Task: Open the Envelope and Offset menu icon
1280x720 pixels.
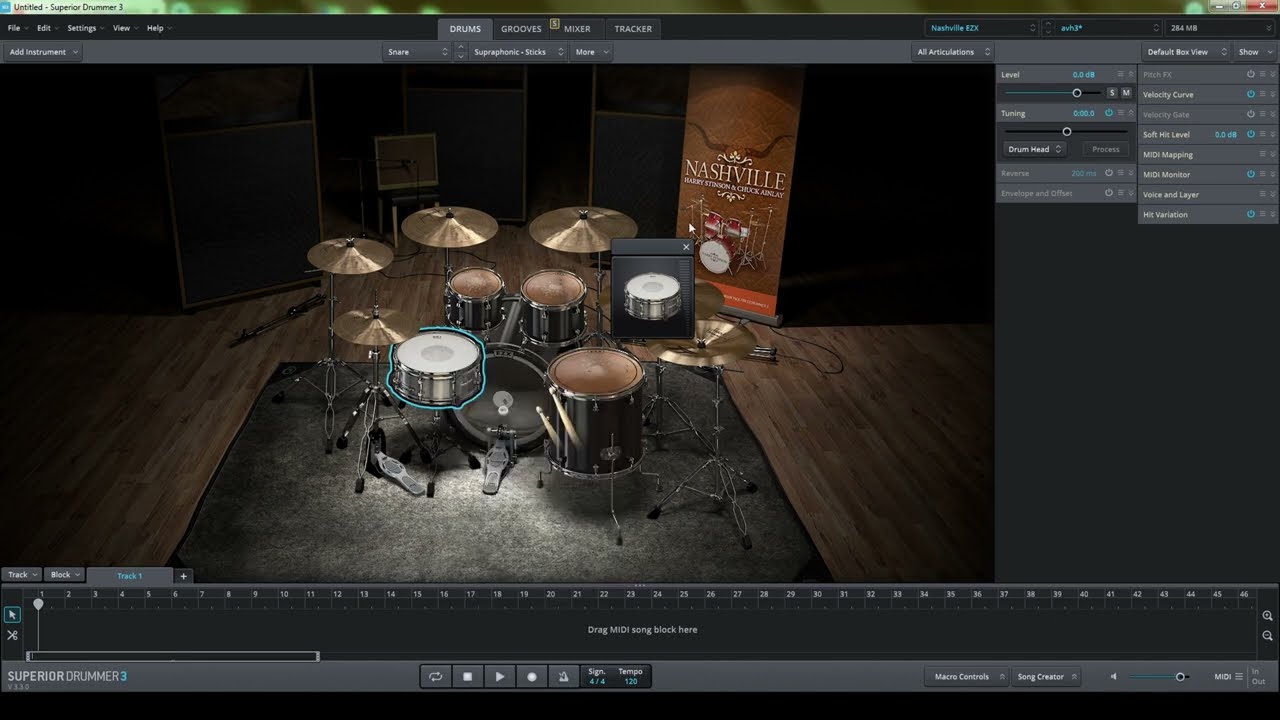Action: click(x=1120, y=193)
